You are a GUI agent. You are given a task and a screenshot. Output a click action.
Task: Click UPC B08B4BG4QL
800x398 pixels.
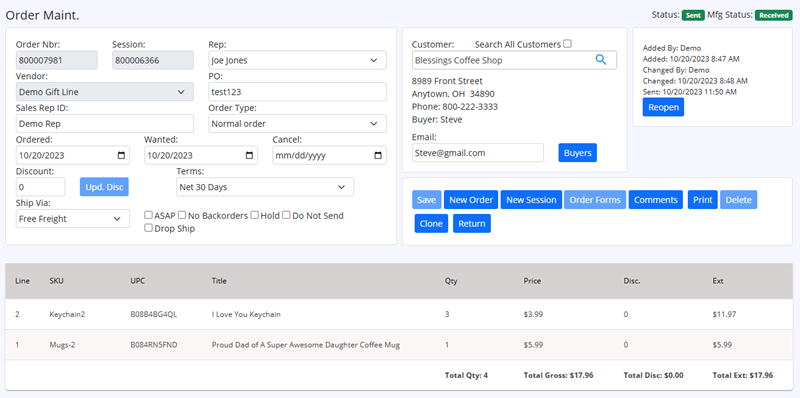tap(154, 314)
